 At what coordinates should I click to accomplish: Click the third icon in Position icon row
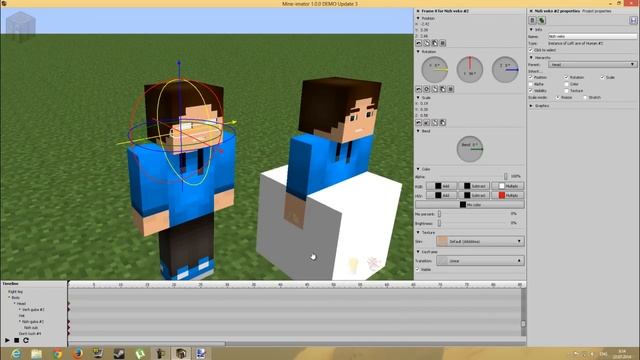(435, 43)
